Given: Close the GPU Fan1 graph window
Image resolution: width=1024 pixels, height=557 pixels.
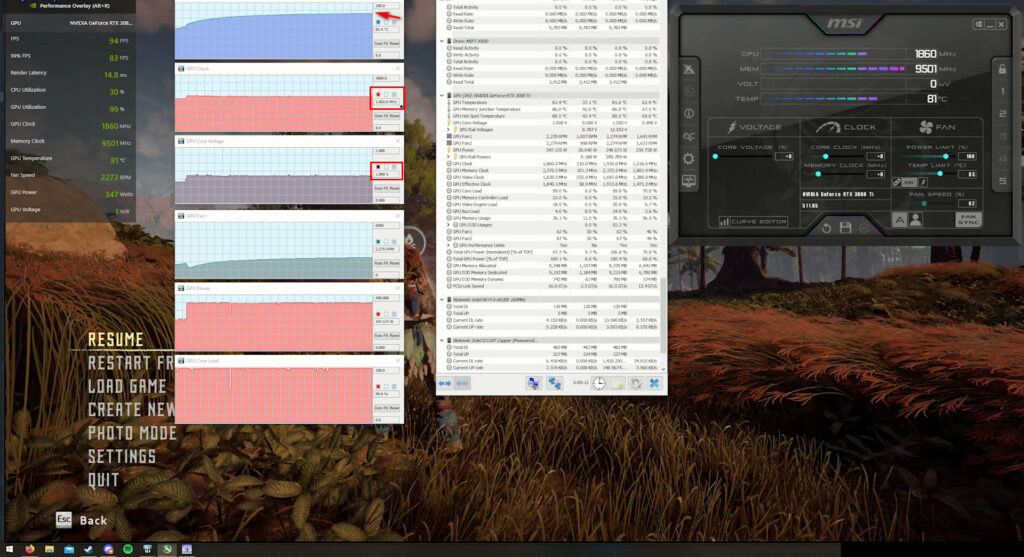Looking at the screenshot, I should (x=398, y=215).
